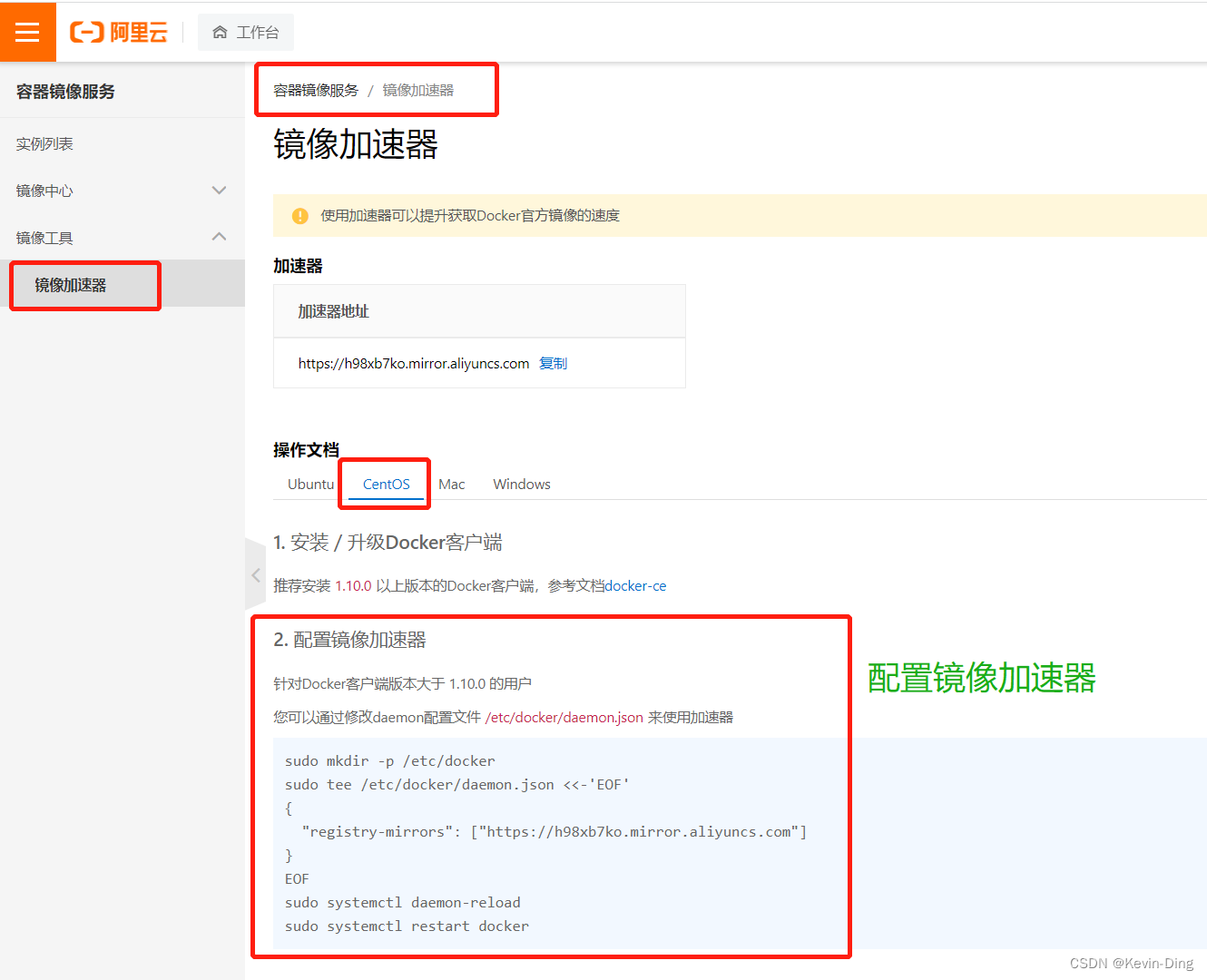Switch to the Mac tab

452,485
